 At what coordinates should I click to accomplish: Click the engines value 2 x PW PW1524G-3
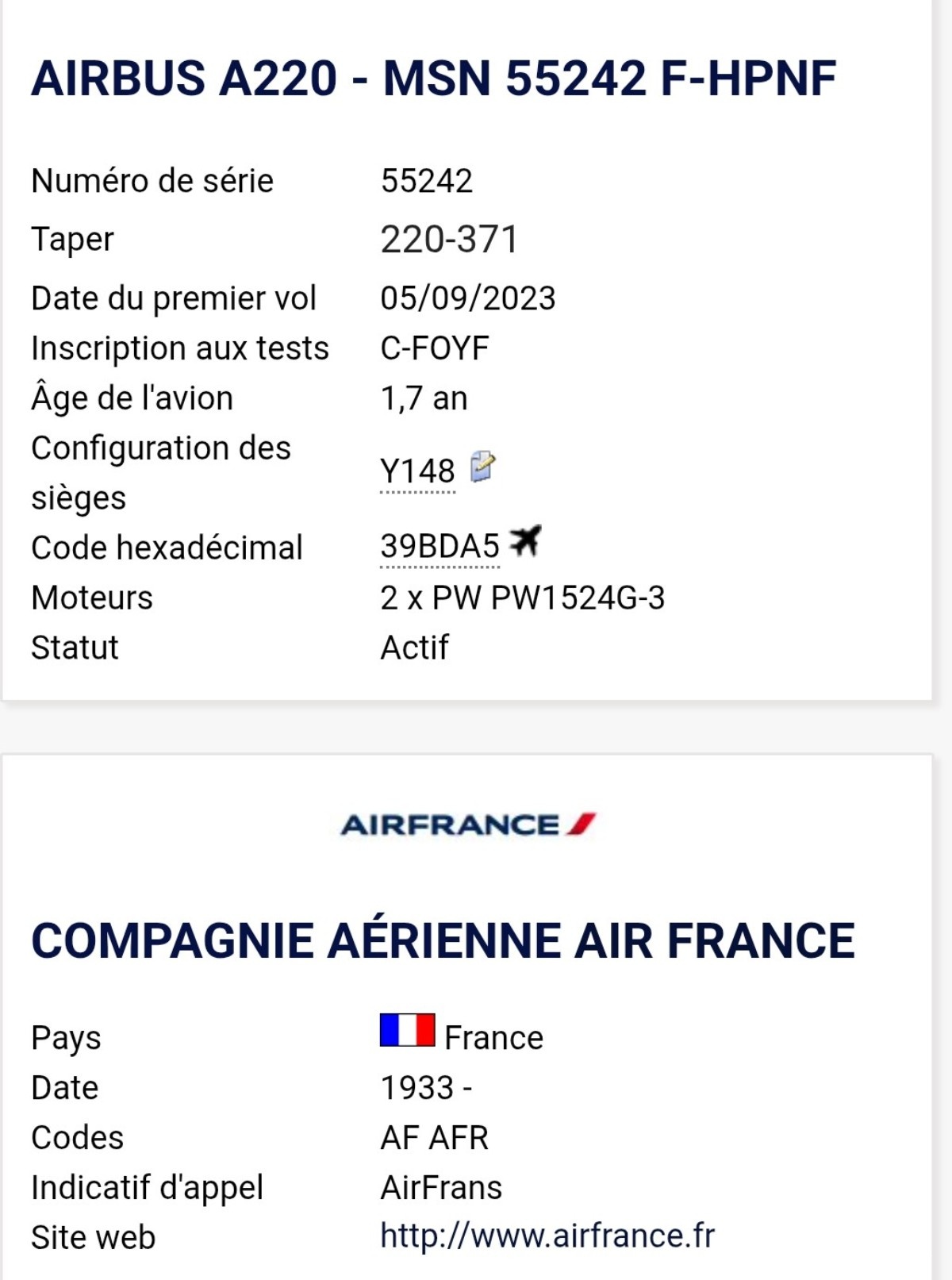522,598
